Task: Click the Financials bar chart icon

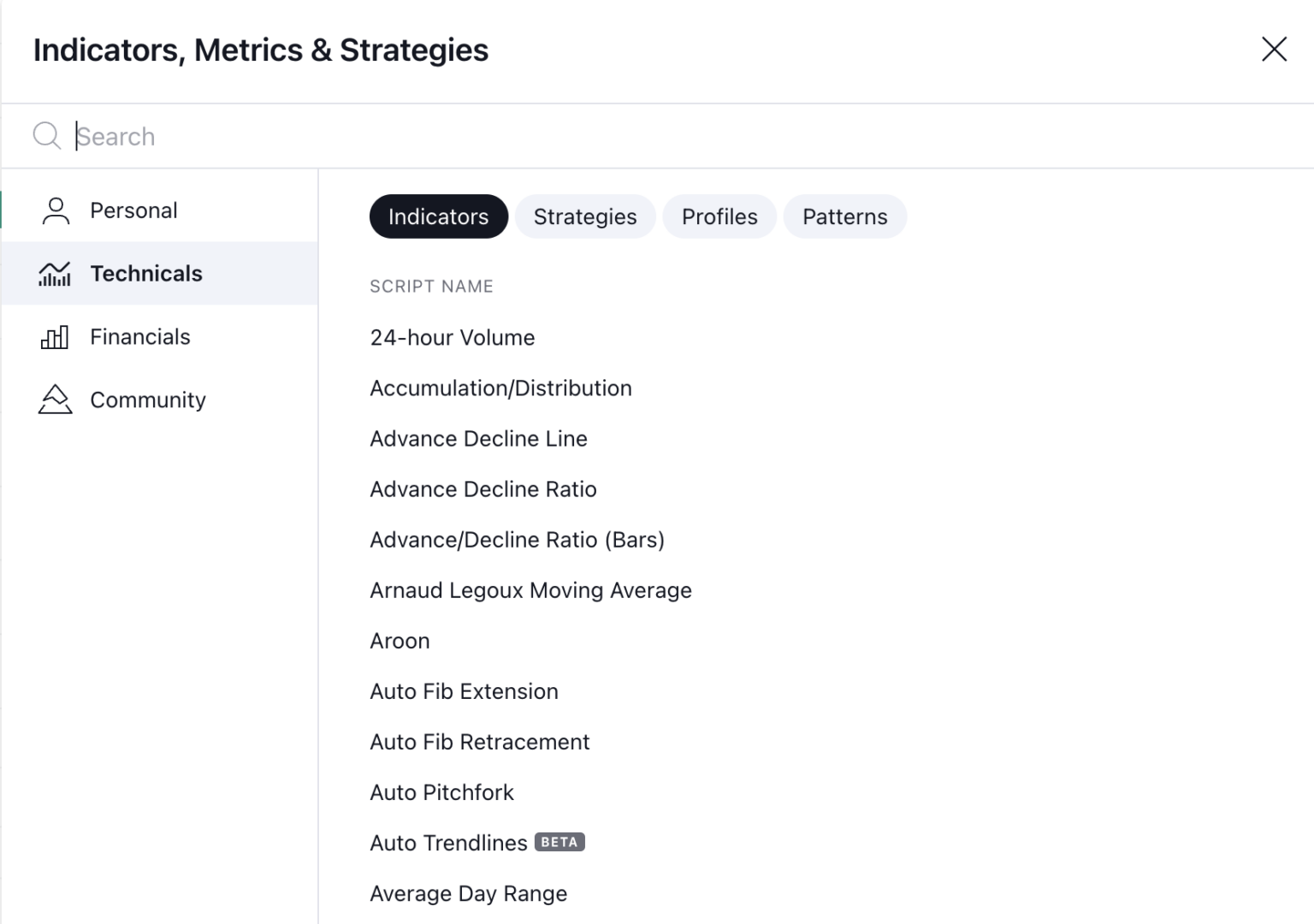Action: pyautogui.click(x=55, y=337)
